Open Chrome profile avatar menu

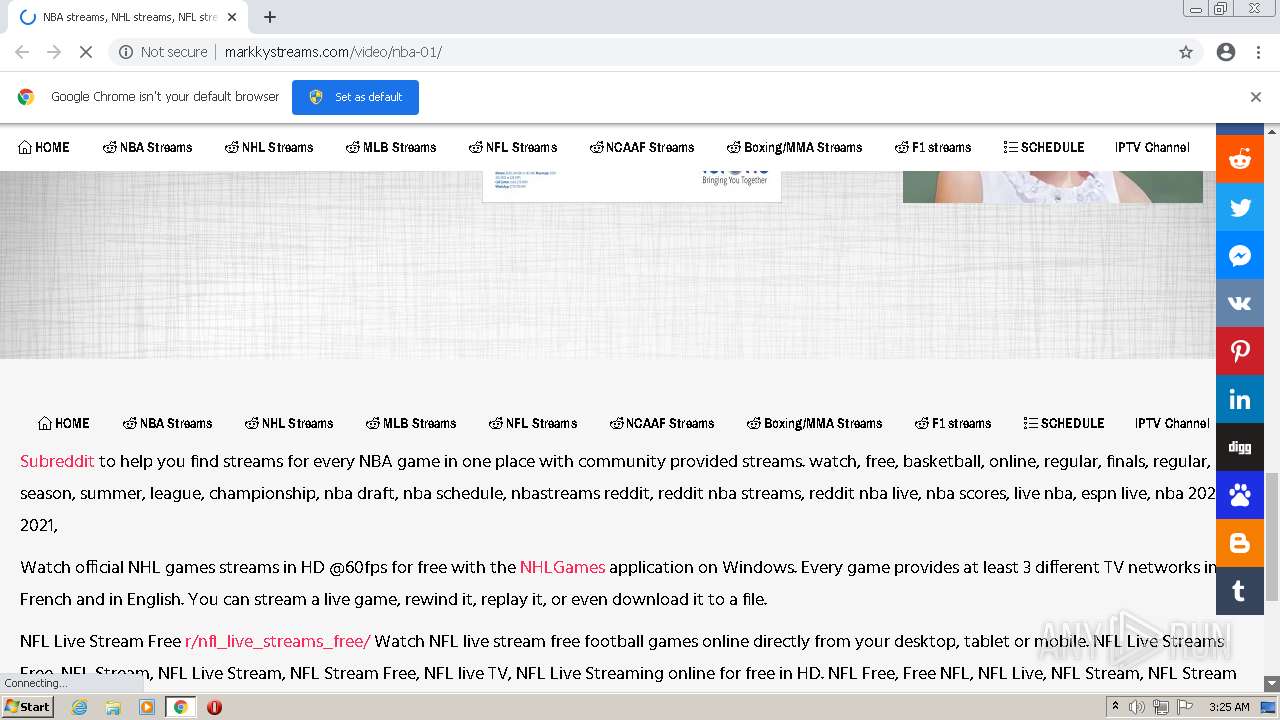[1226, 52]
